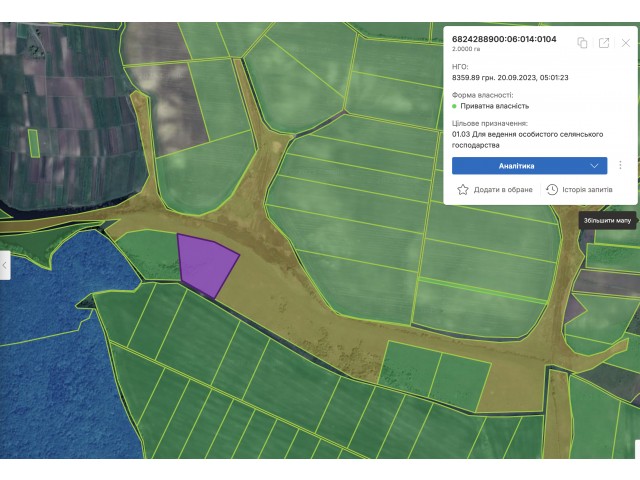Image resolution: width=640 pixels, height=480 pixels.
Task: Click the star favorite icon
Action: [463, 189]
